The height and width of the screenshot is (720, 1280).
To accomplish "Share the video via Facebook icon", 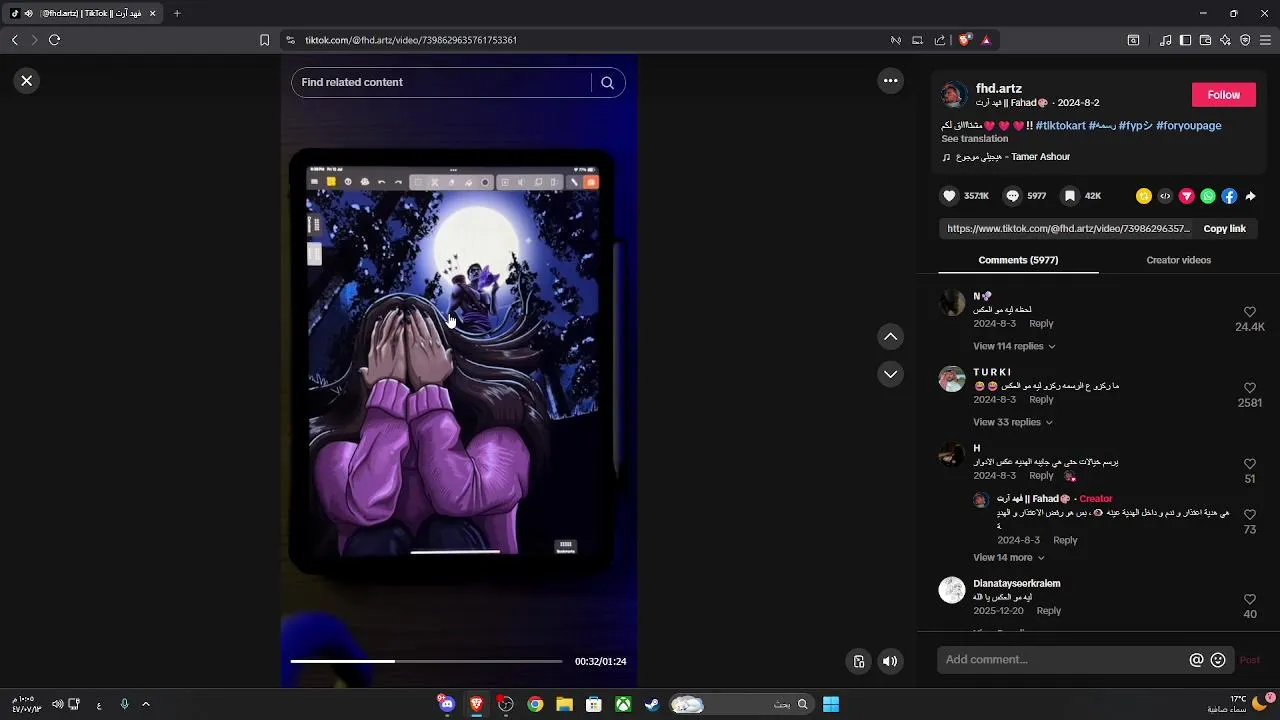I will pos(1229,196).
